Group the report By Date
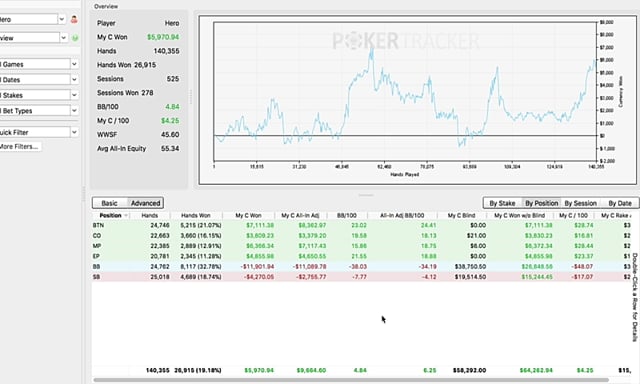 tap(620, 203)
